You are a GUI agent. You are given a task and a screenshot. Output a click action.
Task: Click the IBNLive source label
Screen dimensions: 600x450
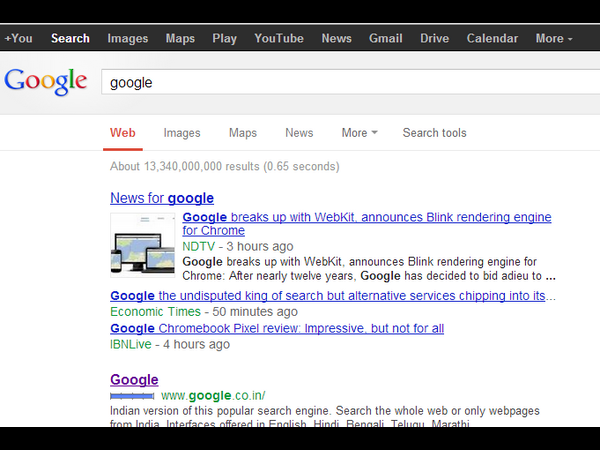[x=131, y=344]
